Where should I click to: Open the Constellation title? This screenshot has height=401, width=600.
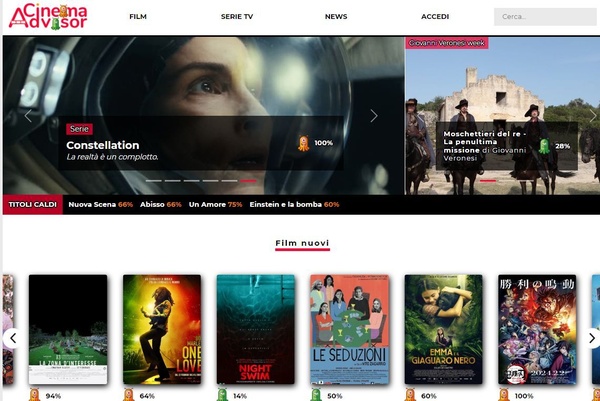click(x=103, y=145)
